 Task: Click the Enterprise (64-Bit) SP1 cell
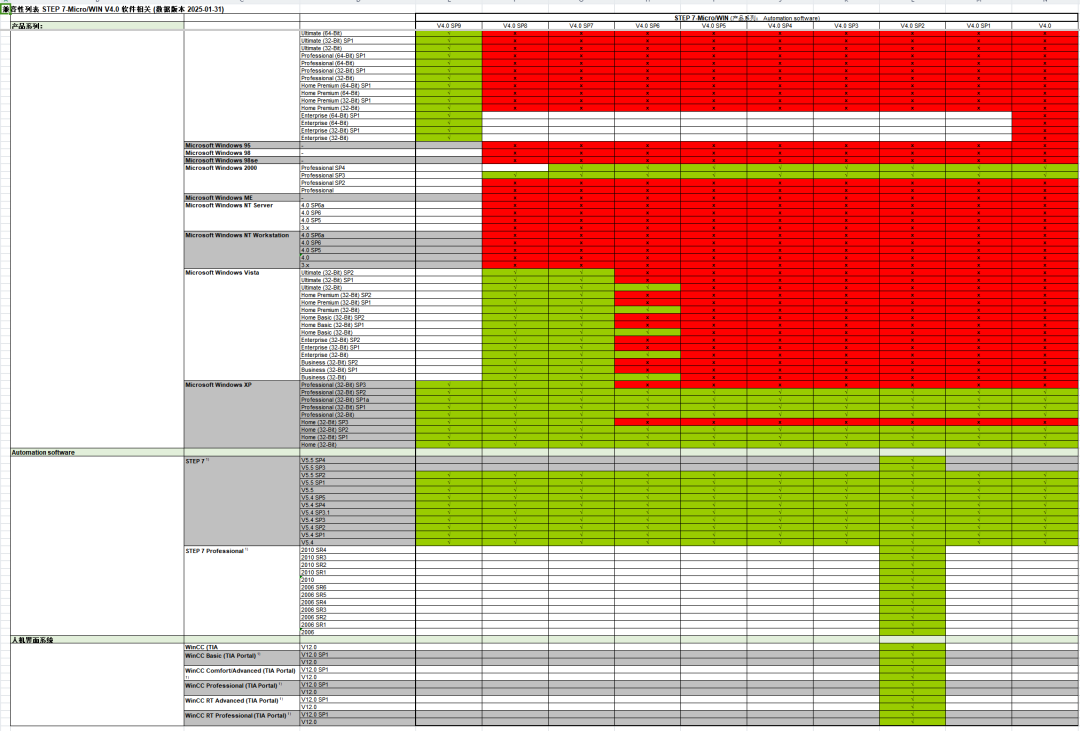pos(357,116)
